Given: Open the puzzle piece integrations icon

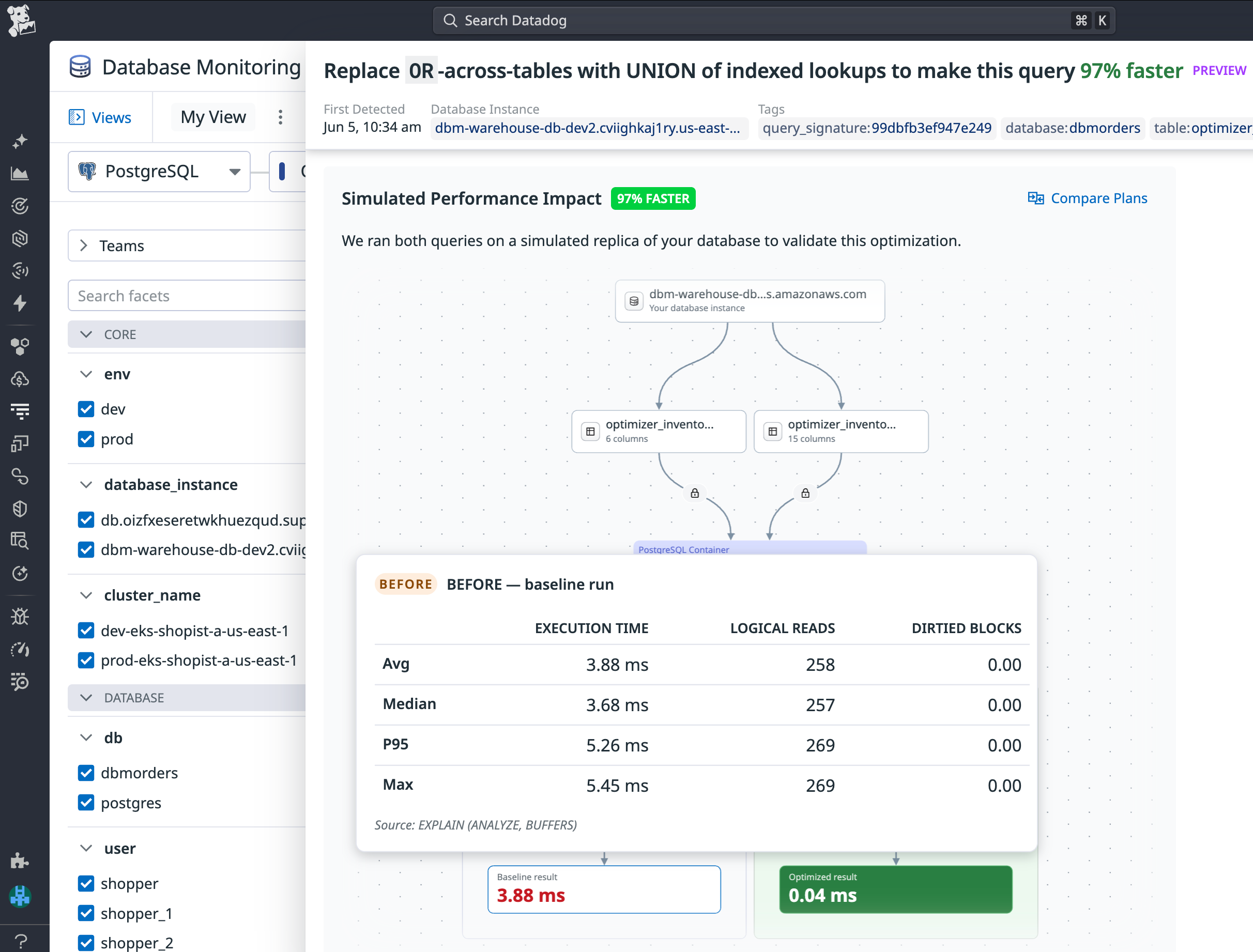Looking at the screenshot, I should pyautogui.click(x=20, y=862).
